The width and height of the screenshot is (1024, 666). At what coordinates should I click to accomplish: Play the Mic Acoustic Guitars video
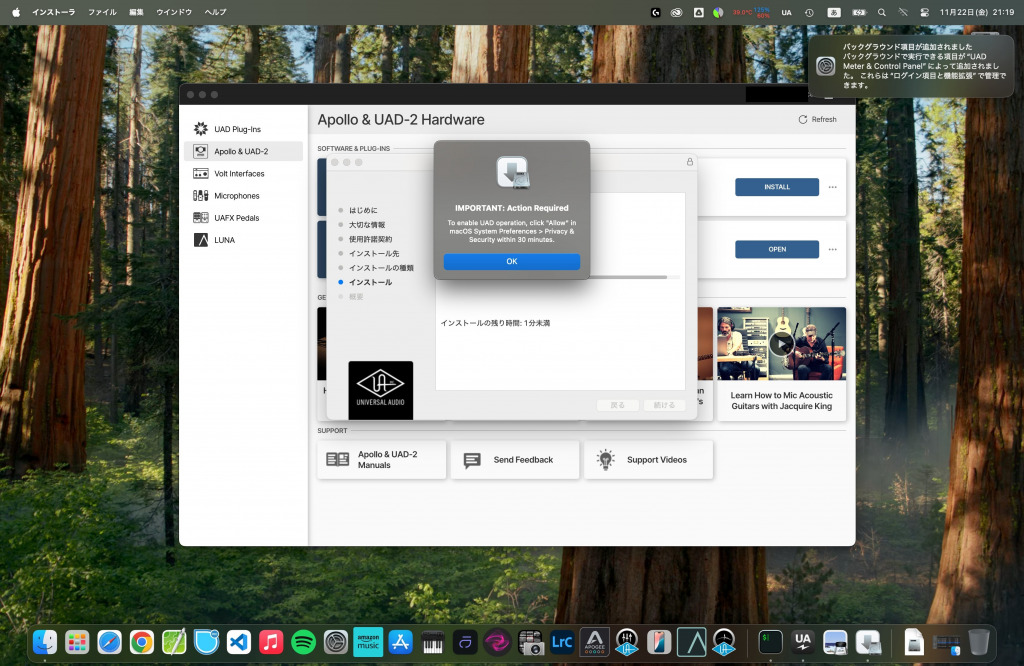(781, 343)
